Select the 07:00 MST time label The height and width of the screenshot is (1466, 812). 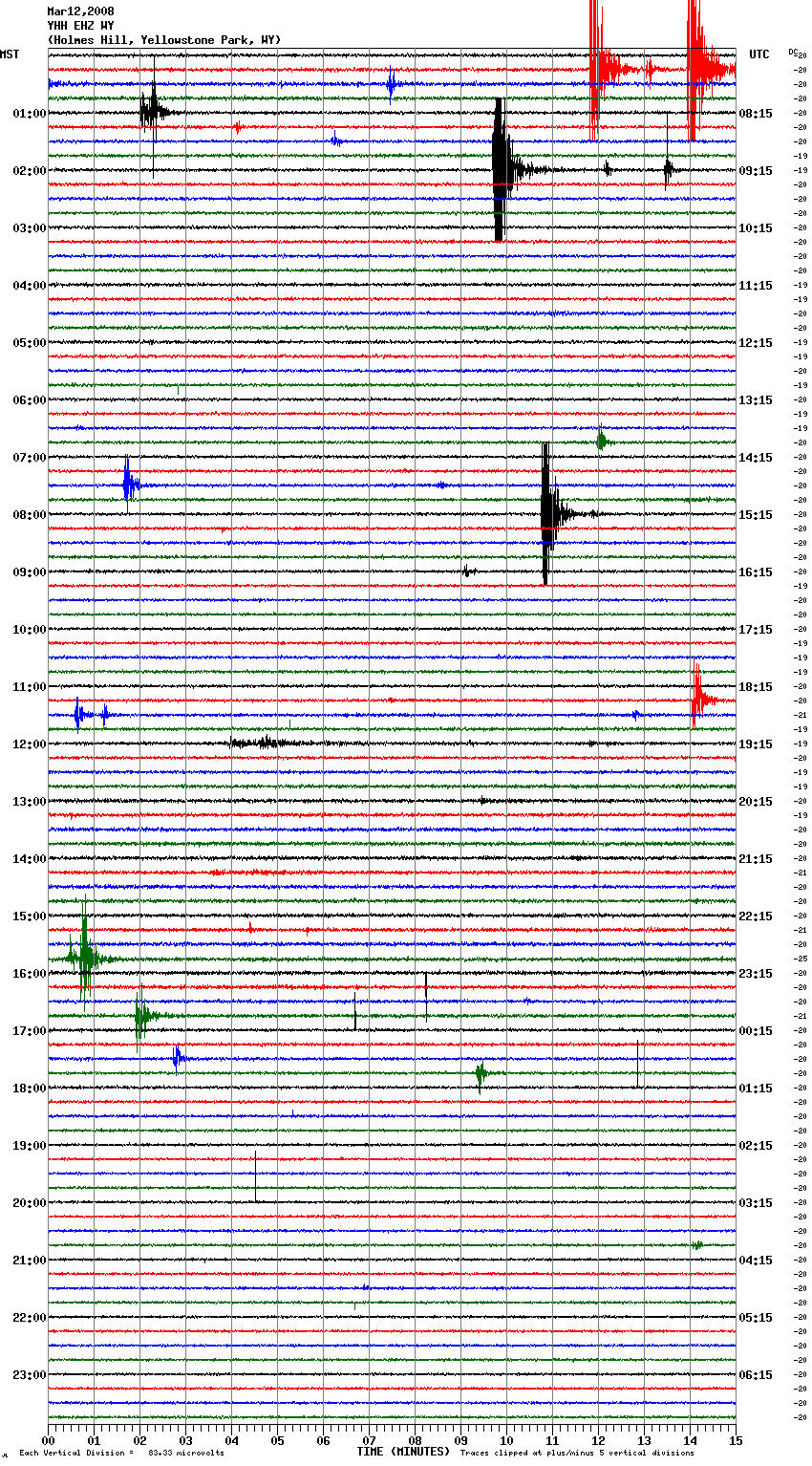[30, 458]
